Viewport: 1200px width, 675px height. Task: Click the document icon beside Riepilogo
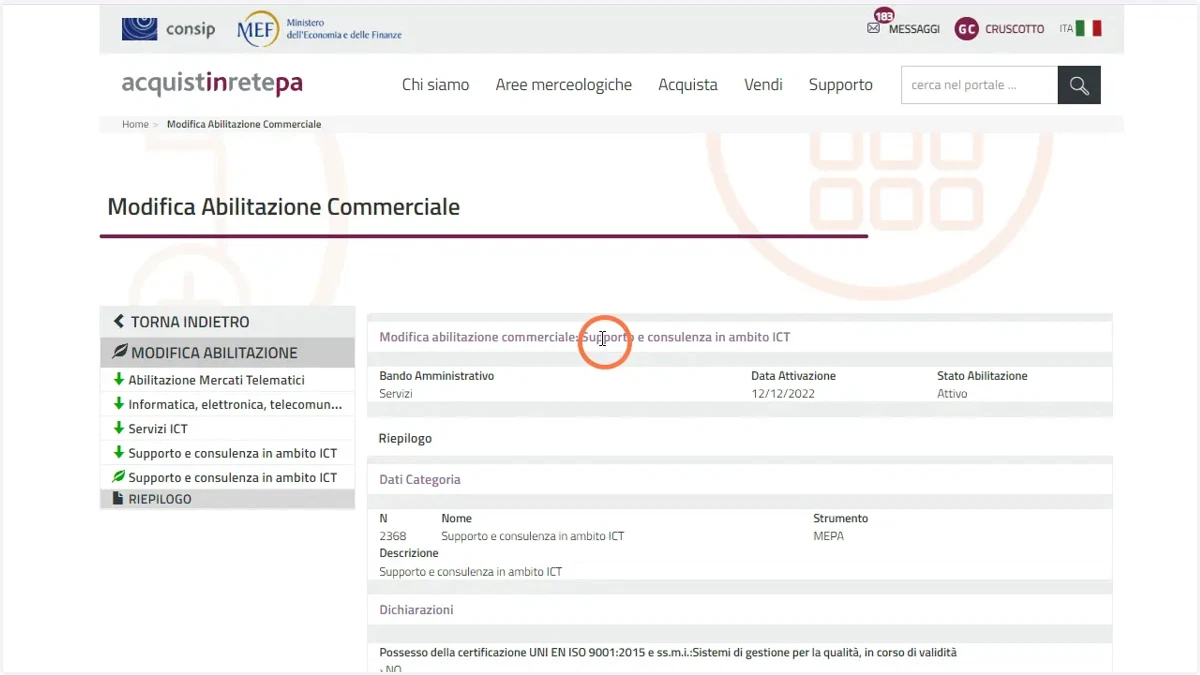point(119,498)
